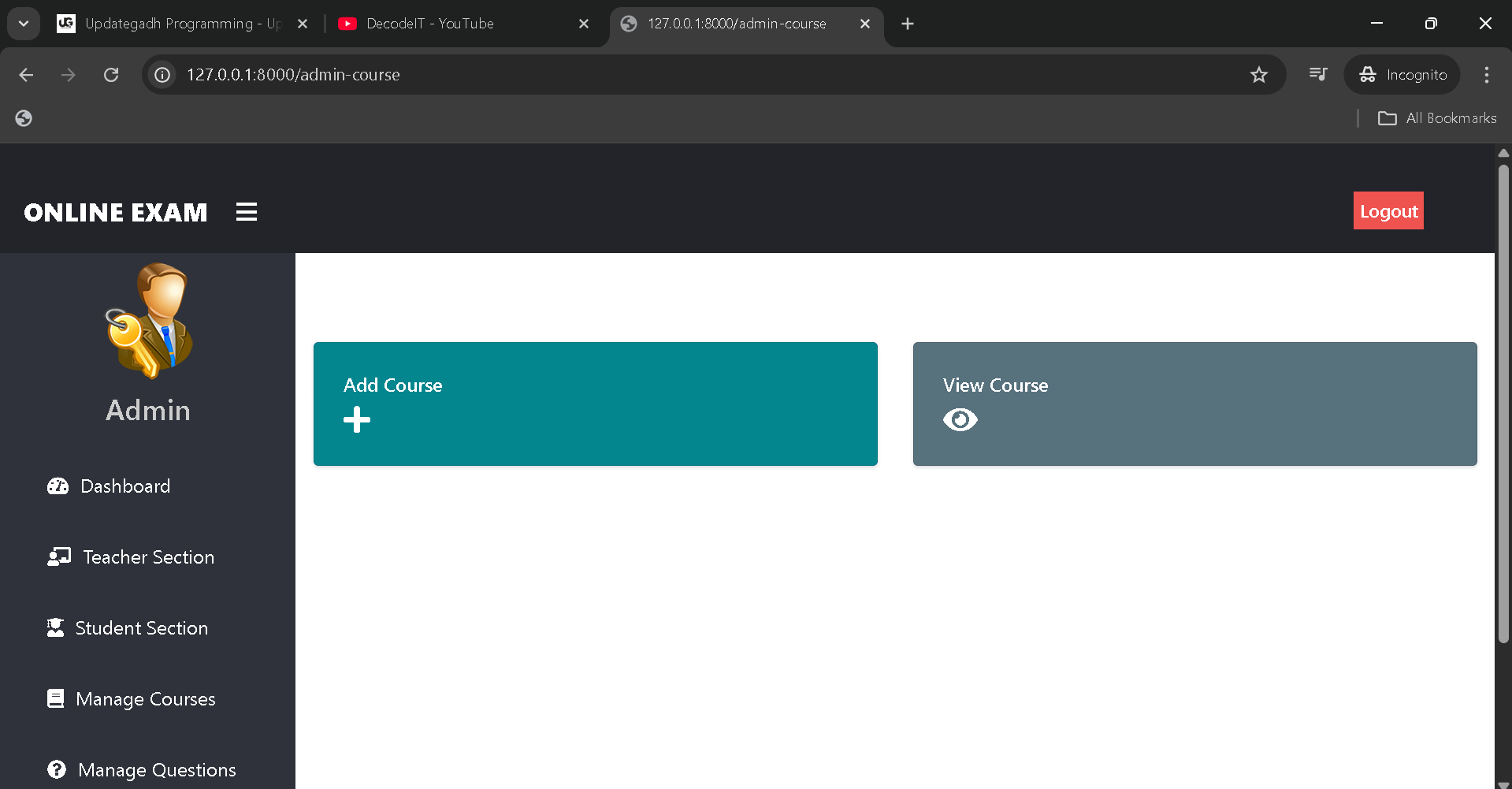Click the eye icon on the View Course card
1512x789 pixels.
(960, 419)
